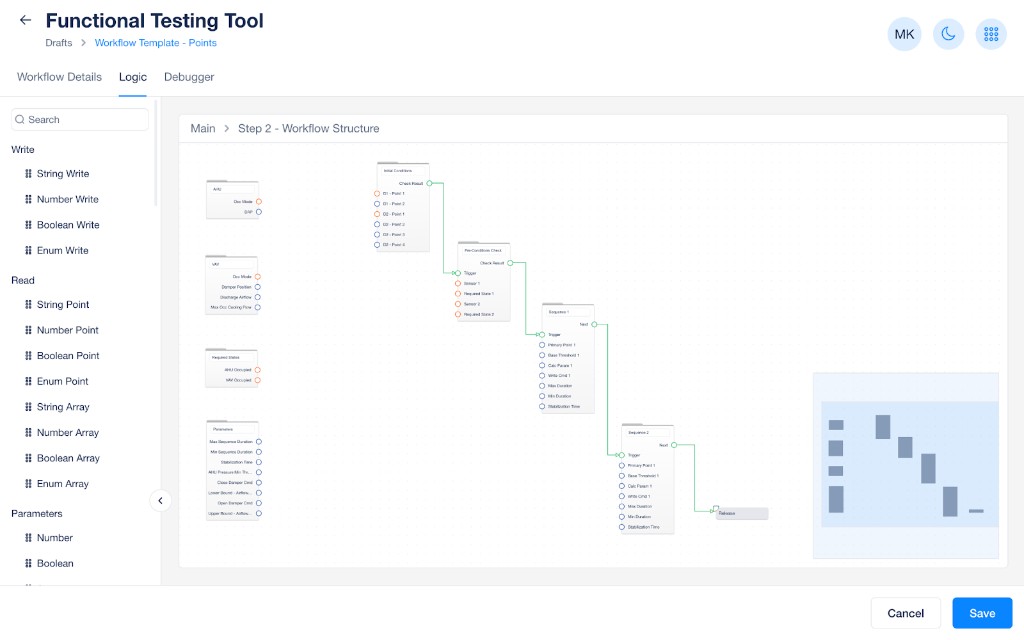The height and width of the screenshot is (640, 1024).
Task: Select the Pre-Conditions Check node title
Action: tap(483, 251)
